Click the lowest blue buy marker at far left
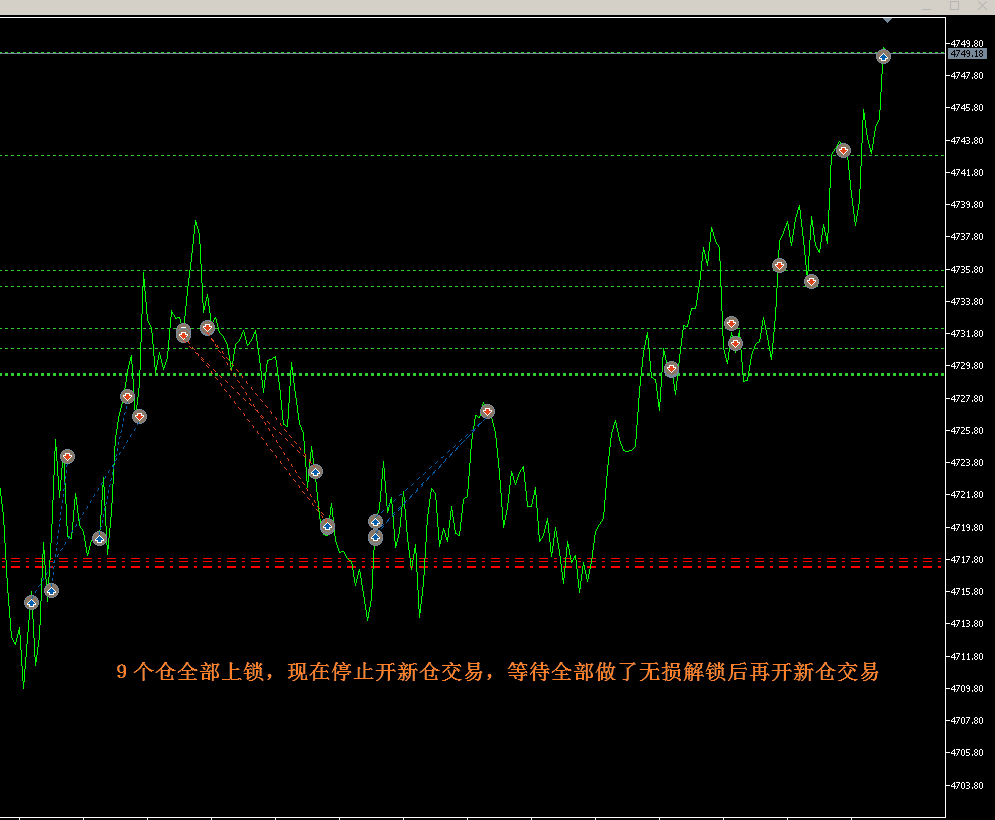The image size is (995, 820). click(x=31, y=602)
